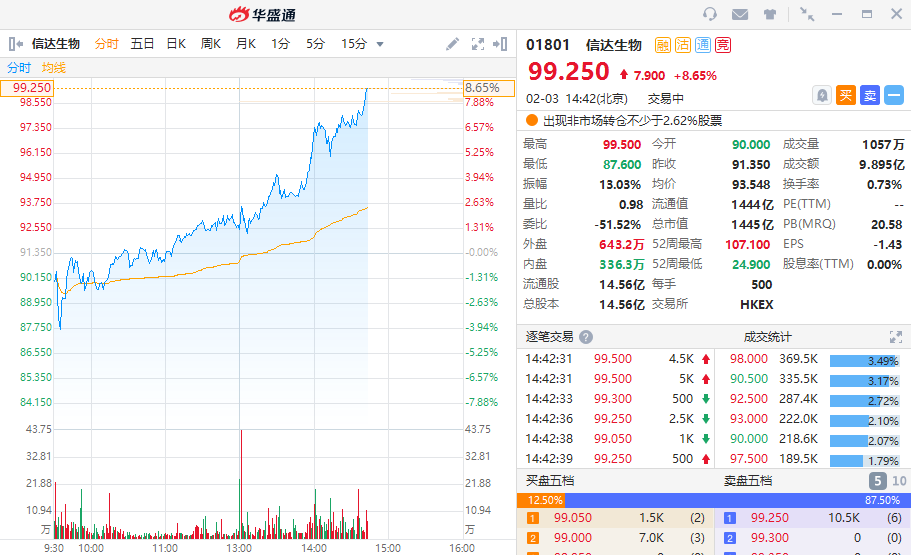Switch to the 月K chart tab

click(246, 44)
